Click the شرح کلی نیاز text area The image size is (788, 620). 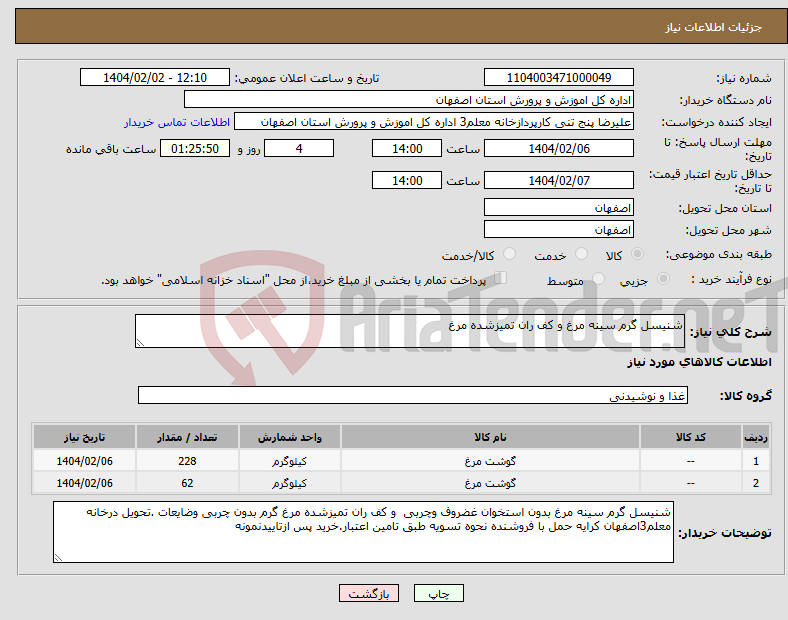[x=410, y=331]
